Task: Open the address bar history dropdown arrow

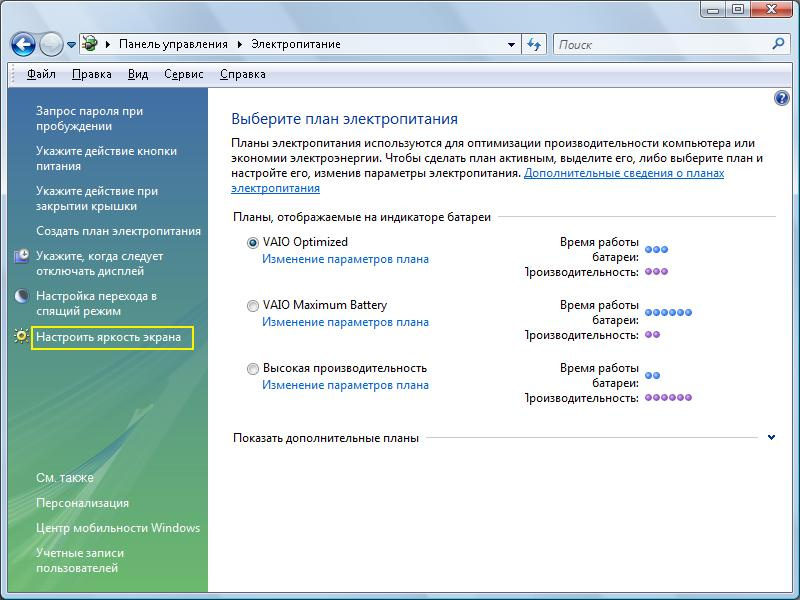Action: point(511,45)
